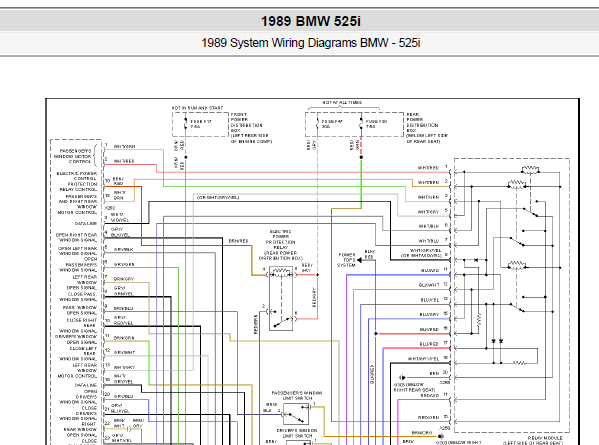Select the Fuse F17 7.5A symbol

tap(186, 124)
